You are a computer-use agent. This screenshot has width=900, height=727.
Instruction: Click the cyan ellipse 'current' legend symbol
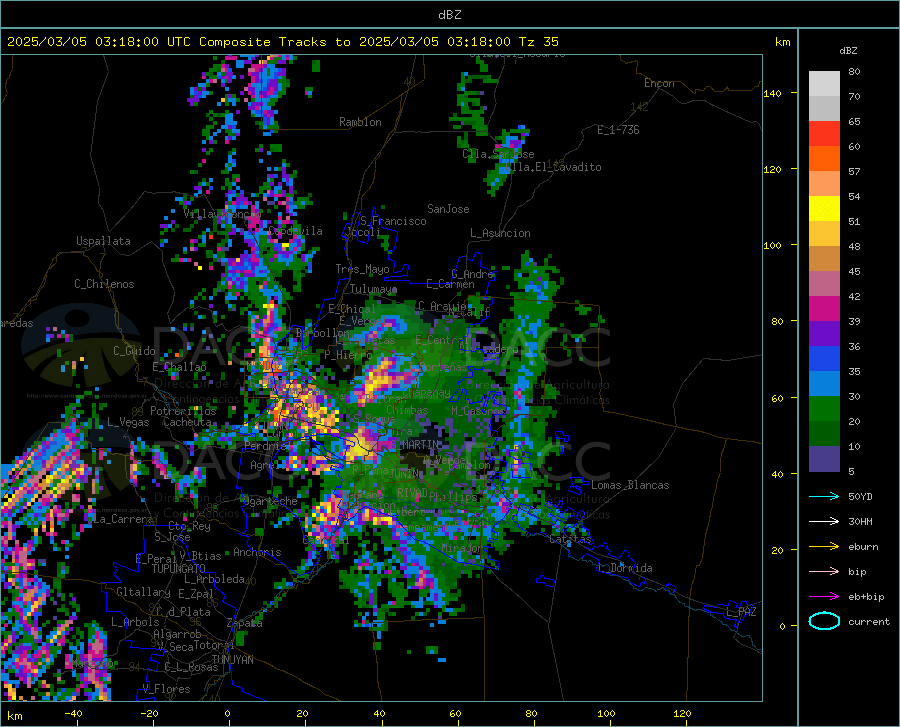tap(824, 621)
